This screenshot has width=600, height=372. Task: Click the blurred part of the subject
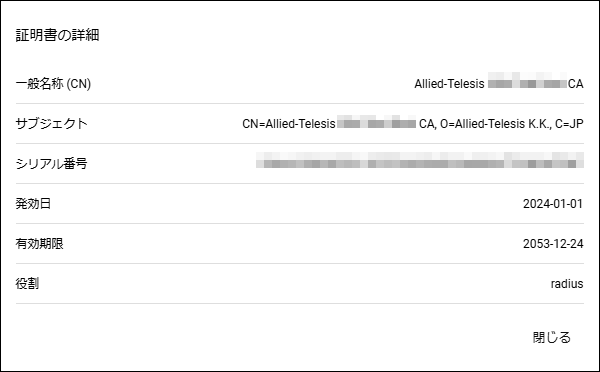point(377,121)
